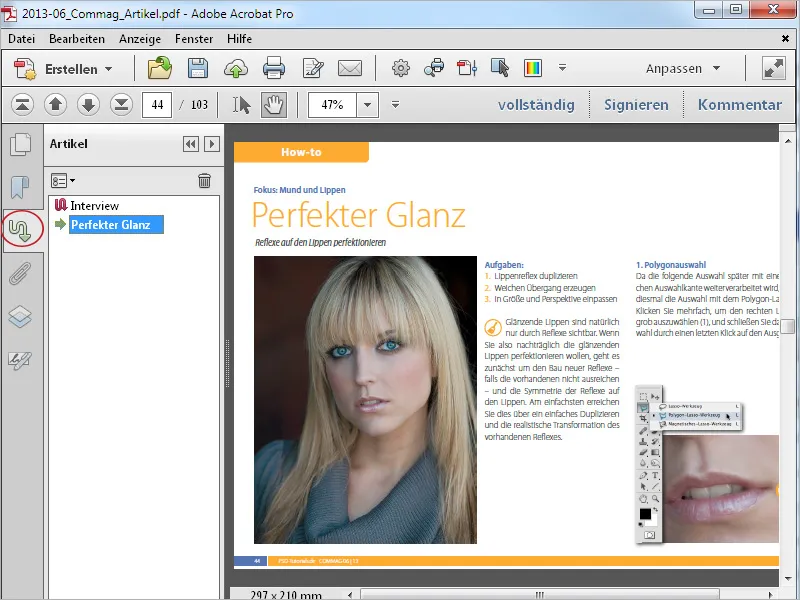800x600 pixels.
Task: Send file by email envelope icon
Action: tap(350, 68)
